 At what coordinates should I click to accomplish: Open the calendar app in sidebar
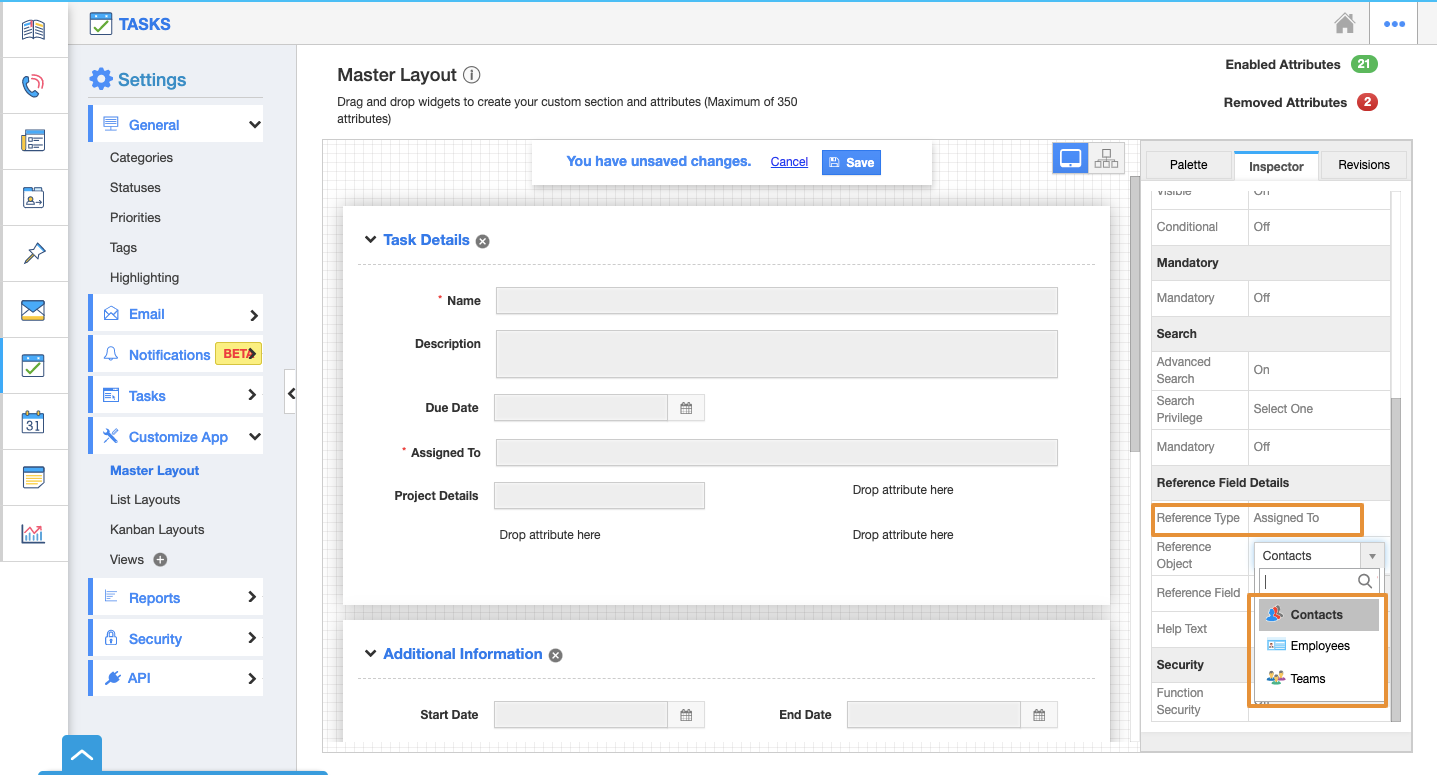(33, 422)
